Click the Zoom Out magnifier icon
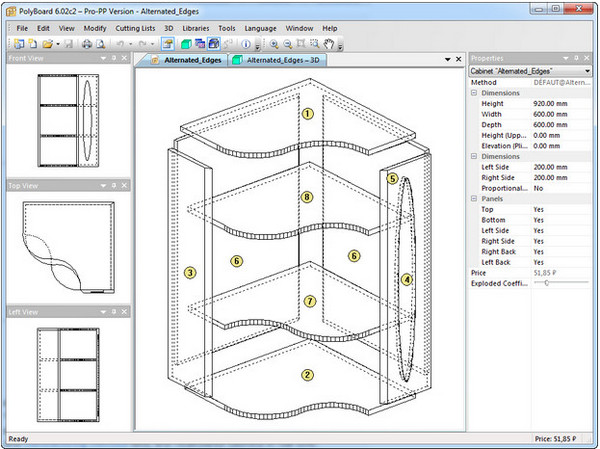The height and width of the screenshot is (449, 600). coord(289,44)
